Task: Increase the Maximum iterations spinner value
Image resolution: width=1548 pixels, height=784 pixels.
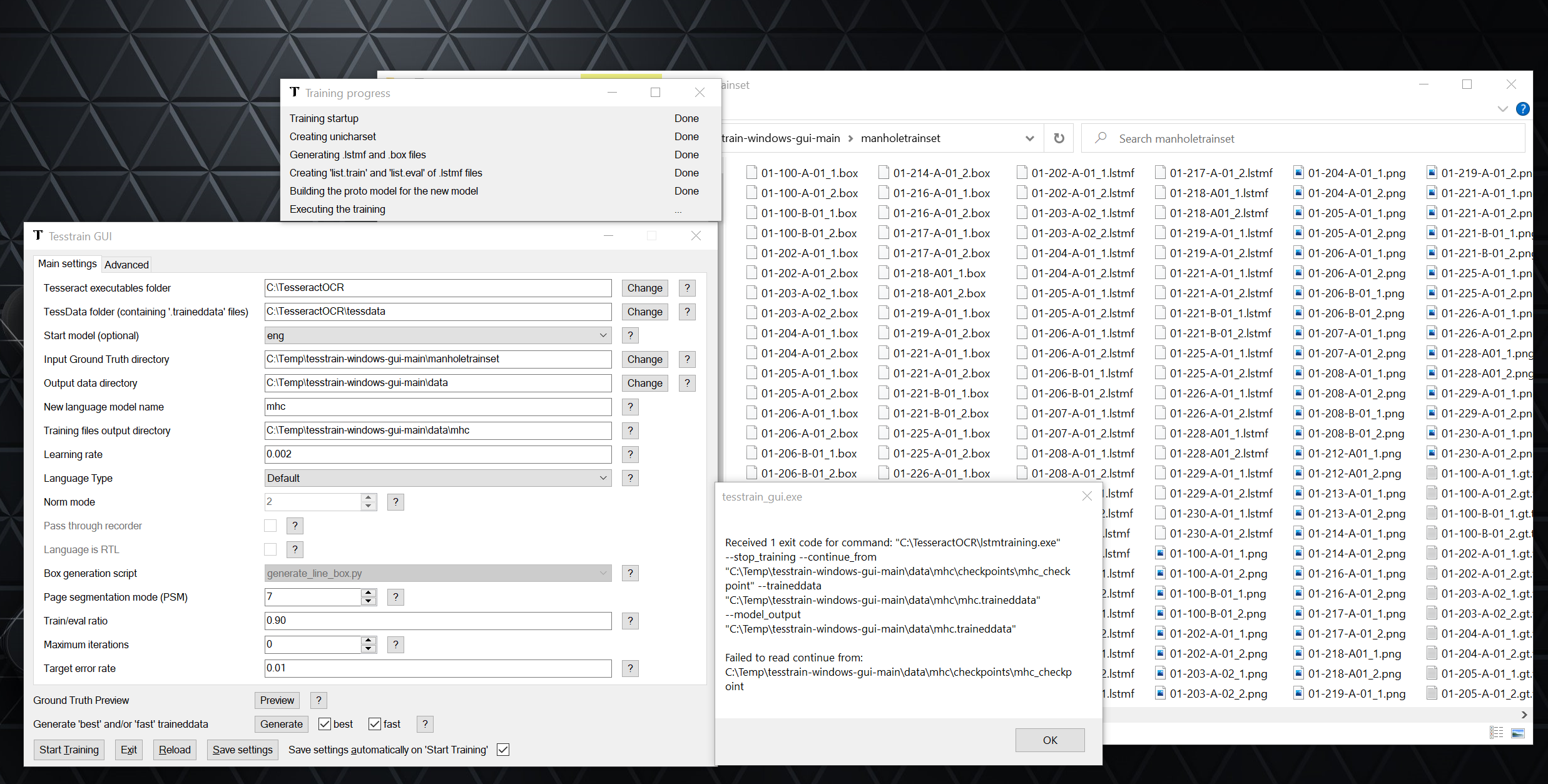Action: 369,640
